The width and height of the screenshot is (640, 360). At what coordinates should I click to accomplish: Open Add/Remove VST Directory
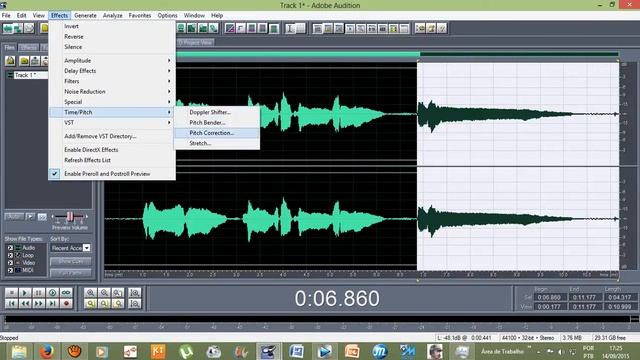112,136
